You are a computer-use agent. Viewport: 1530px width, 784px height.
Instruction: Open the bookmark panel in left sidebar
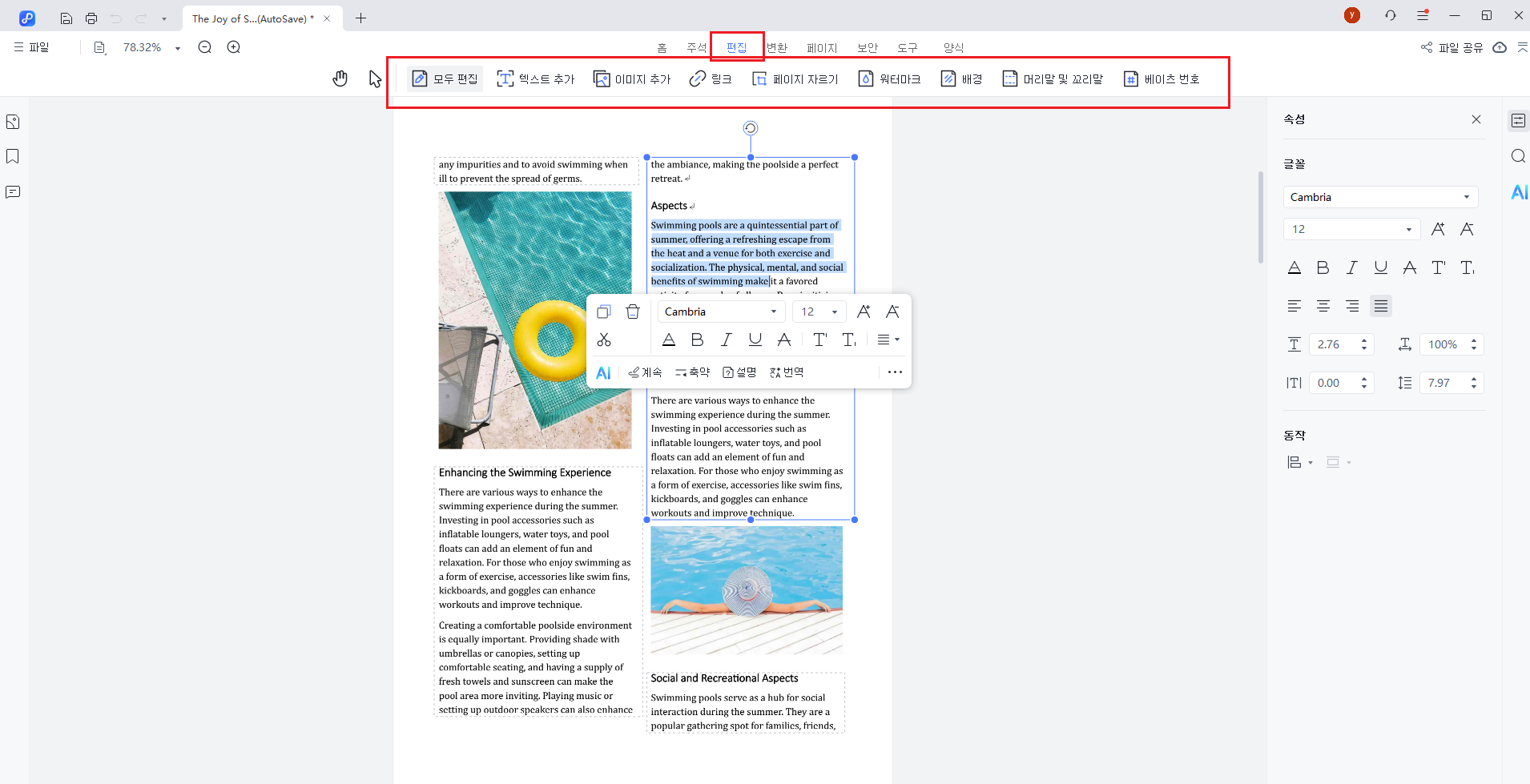pos(13,156)
